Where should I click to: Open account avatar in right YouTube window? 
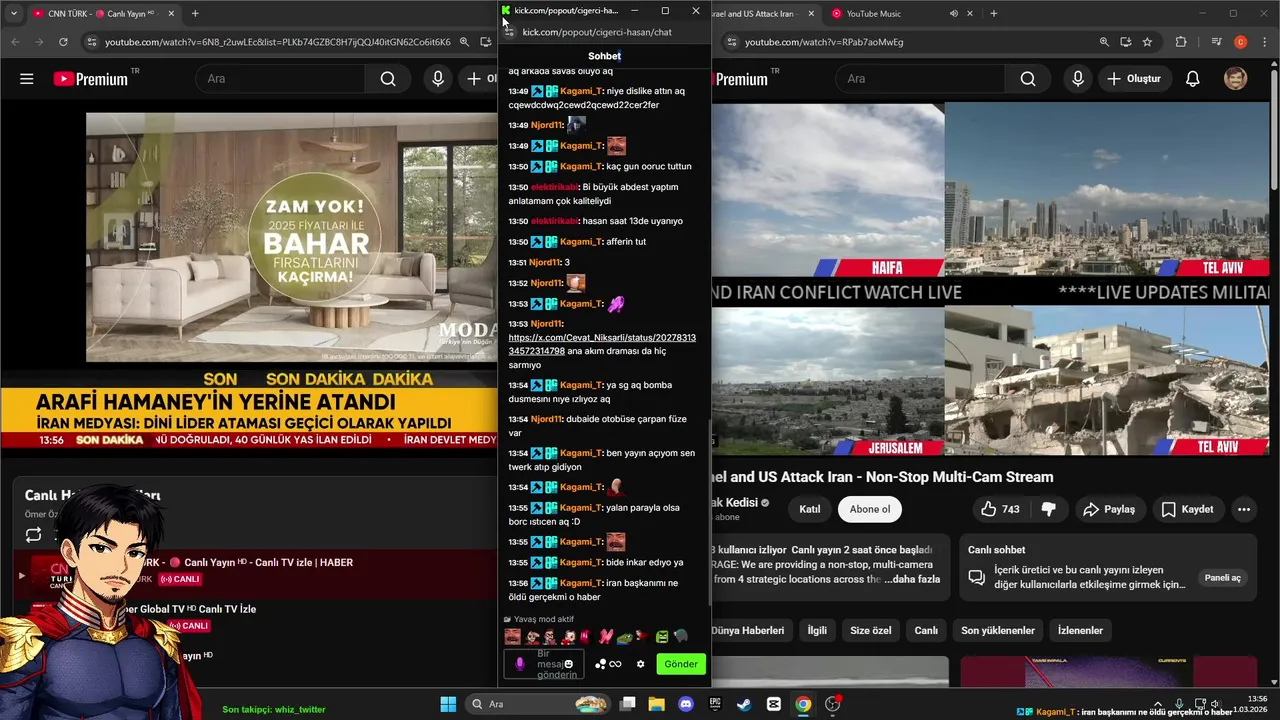point(1236,78)
